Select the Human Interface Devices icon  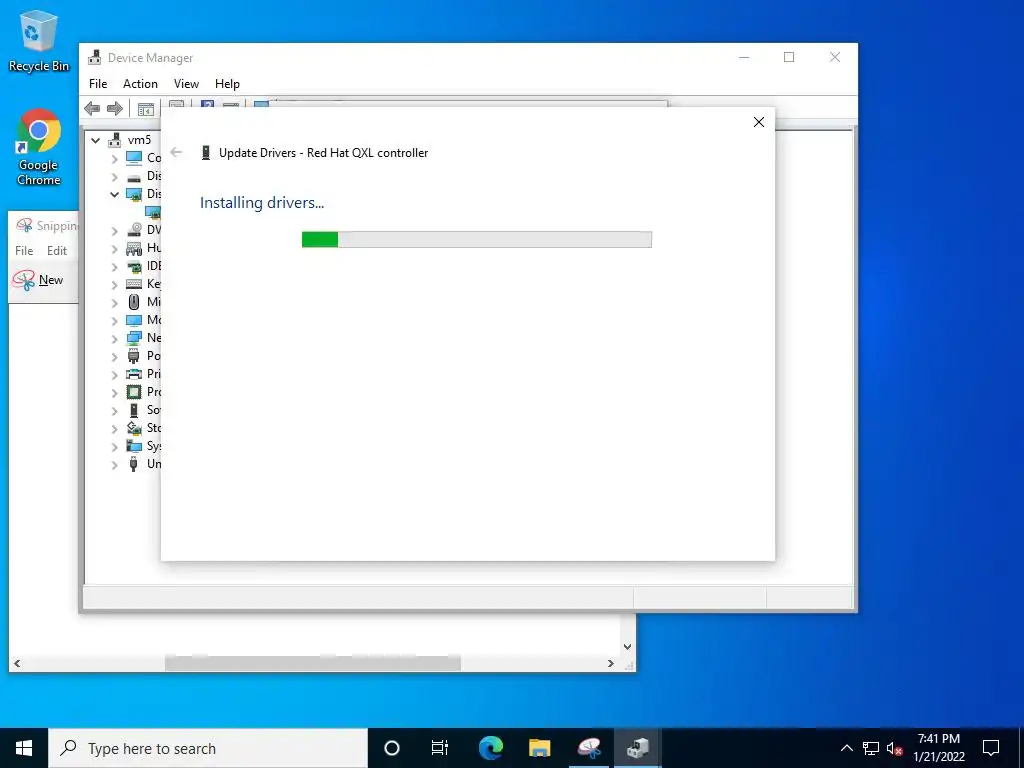click(x=134, y=248)
